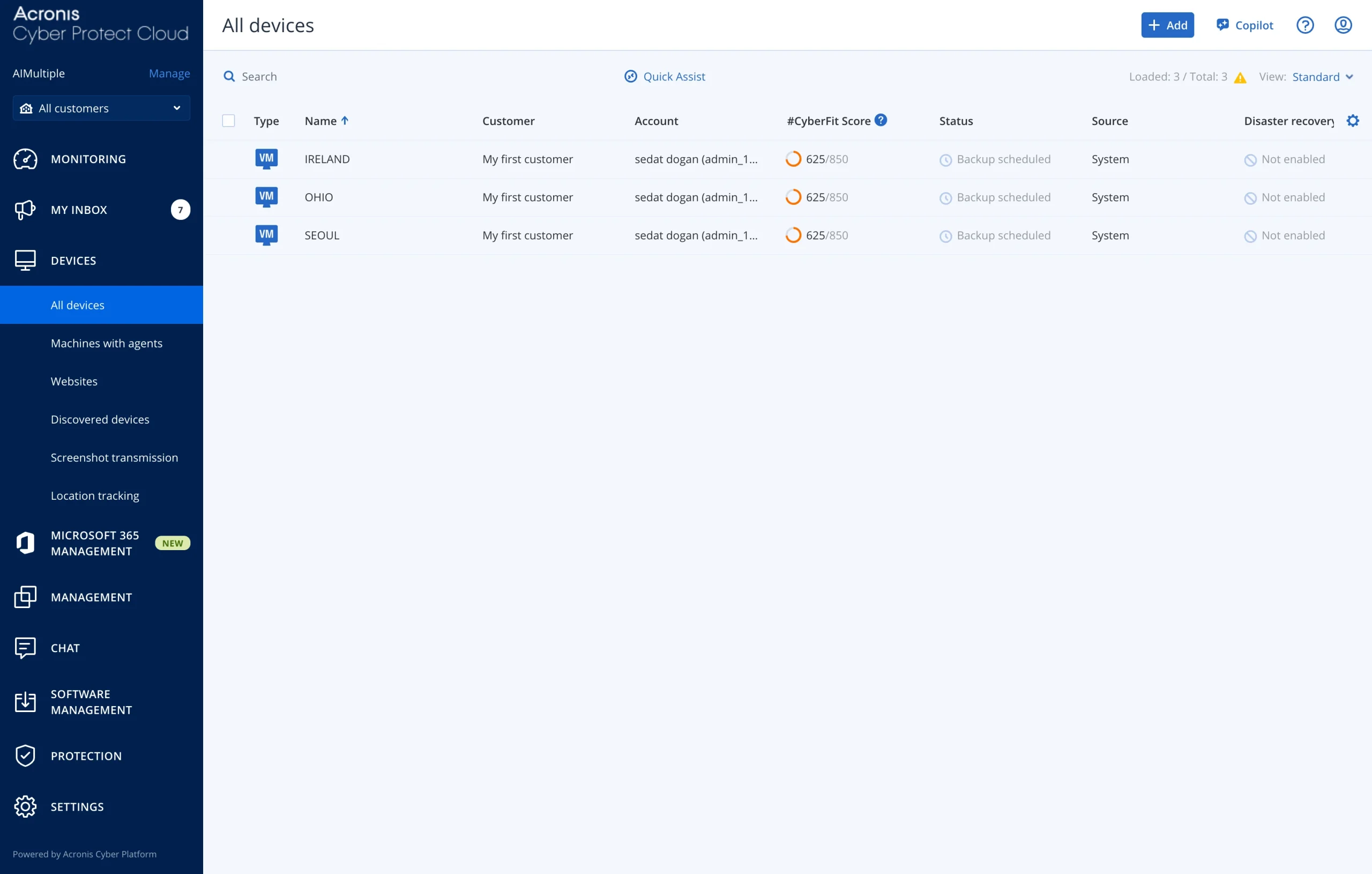The image size is (1372, 874).
Task: Sort by Customer column header
Action: [x=508, y=121]
